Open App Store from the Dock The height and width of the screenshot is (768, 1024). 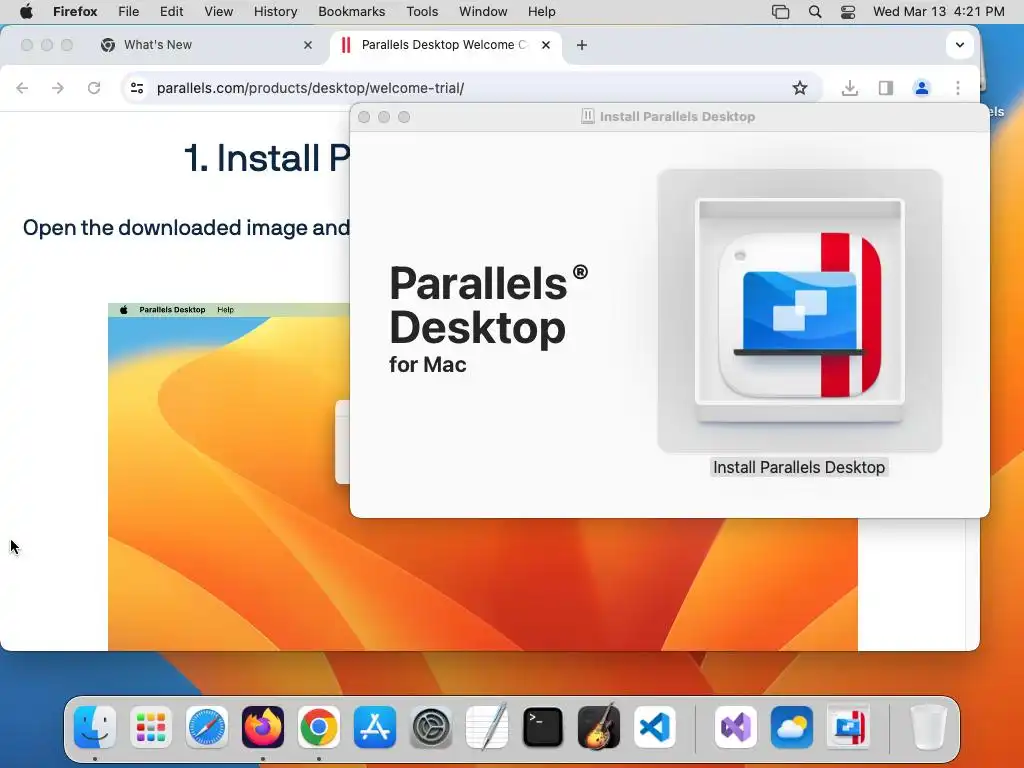(375, 727)
